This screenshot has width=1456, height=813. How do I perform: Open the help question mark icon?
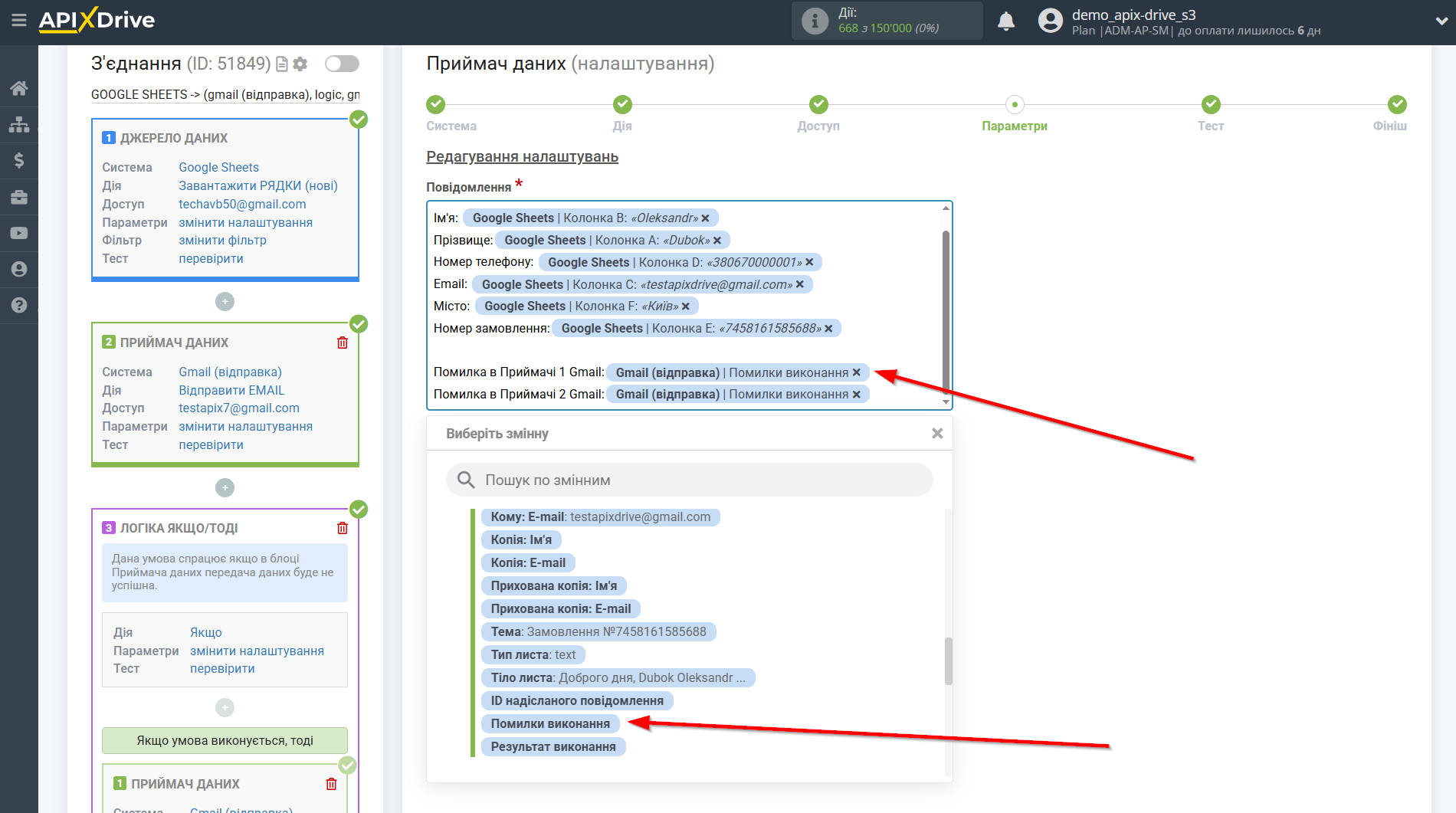tap(19, 305)
